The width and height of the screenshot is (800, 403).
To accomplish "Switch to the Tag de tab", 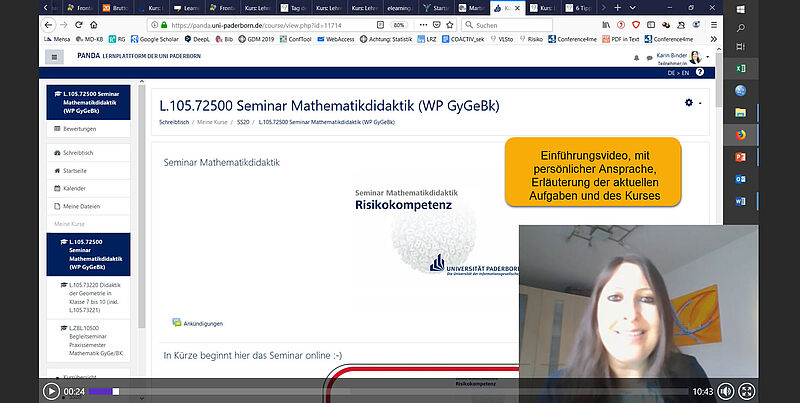I will pos(292,8).
